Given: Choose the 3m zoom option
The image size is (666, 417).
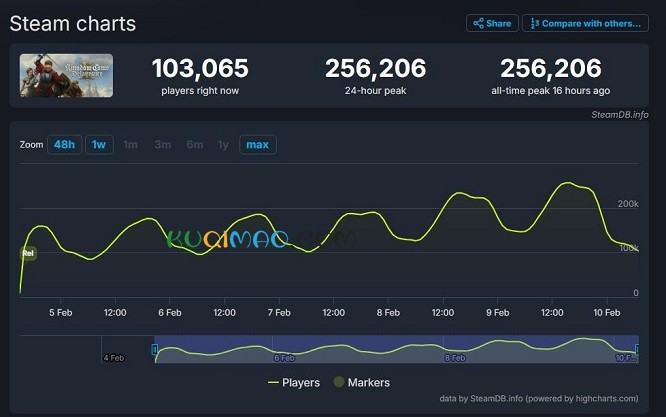Looking at the screenshot, I should click(x=163, y=145).
